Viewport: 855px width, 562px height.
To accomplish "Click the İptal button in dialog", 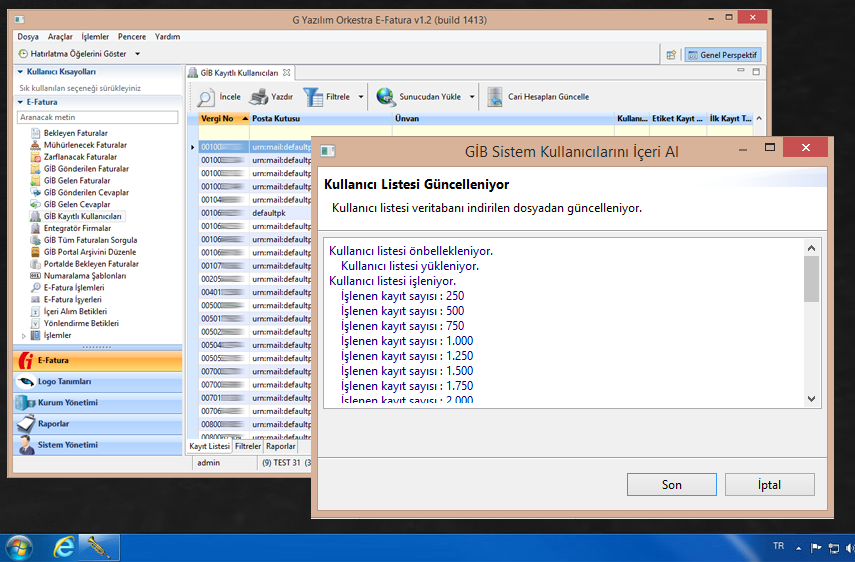I will coord(769,485).
